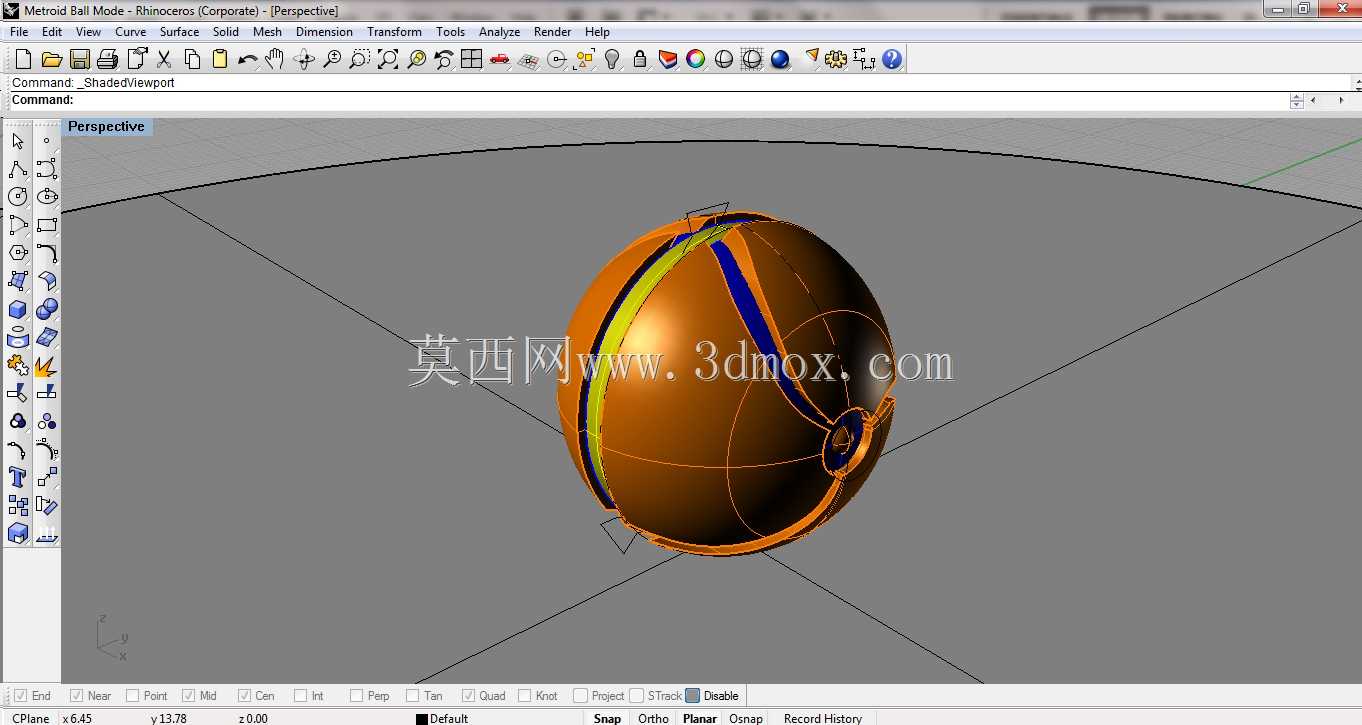Paste using the clipboard icon
This screenshot has height=725, width=1362.
(220, 59)
